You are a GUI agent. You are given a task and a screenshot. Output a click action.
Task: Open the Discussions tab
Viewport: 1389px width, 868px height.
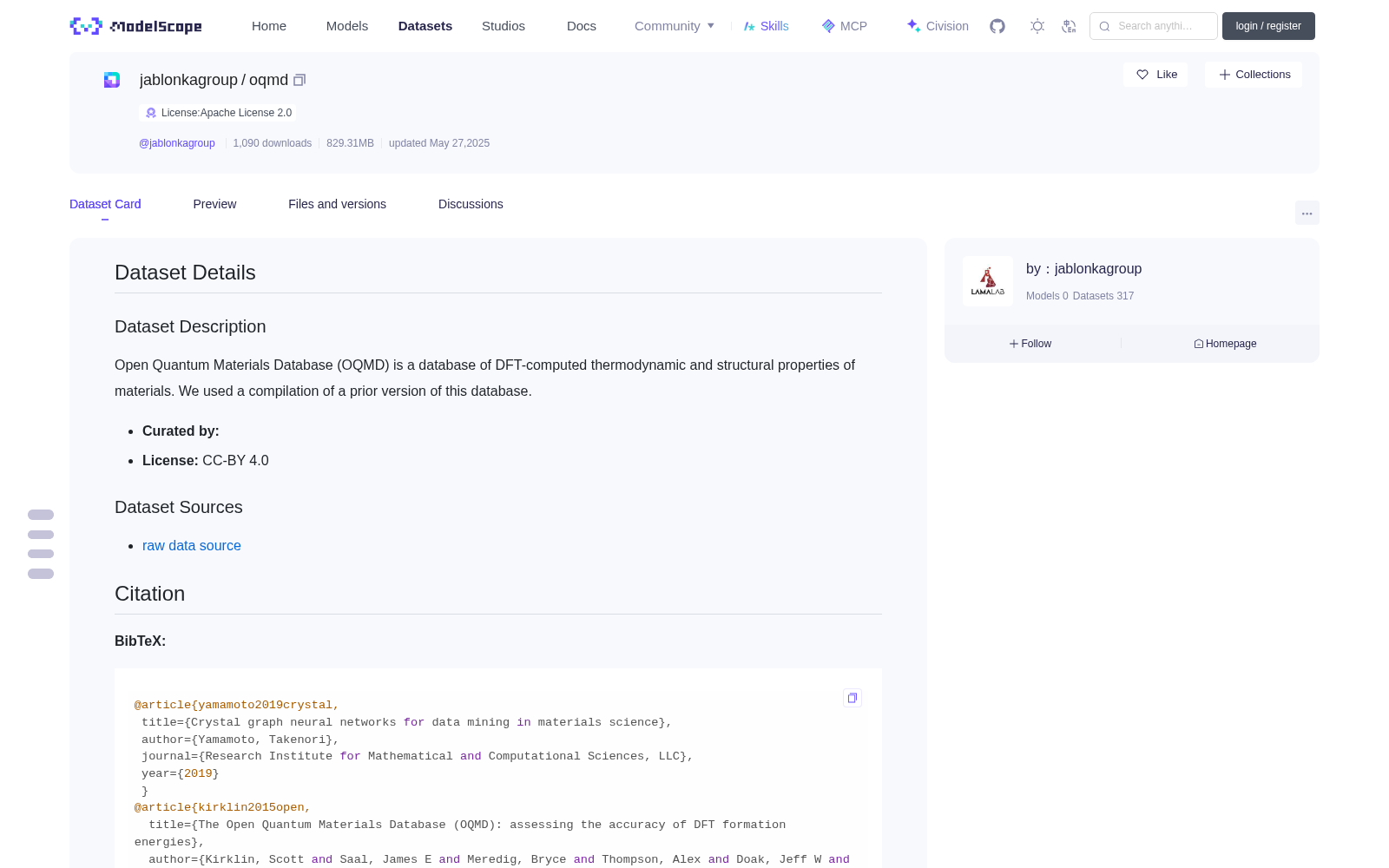click(x=471, y=204)
